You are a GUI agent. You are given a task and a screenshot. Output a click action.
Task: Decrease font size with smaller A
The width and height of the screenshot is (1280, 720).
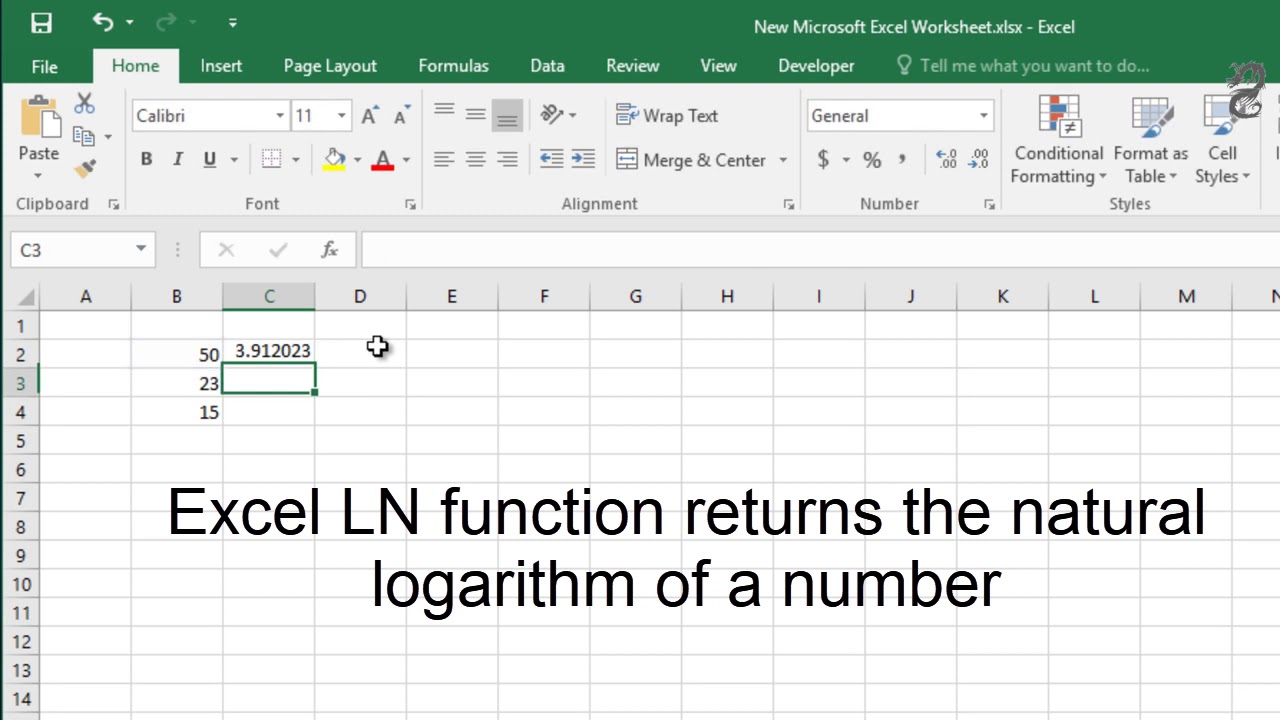tap(402, 116)
